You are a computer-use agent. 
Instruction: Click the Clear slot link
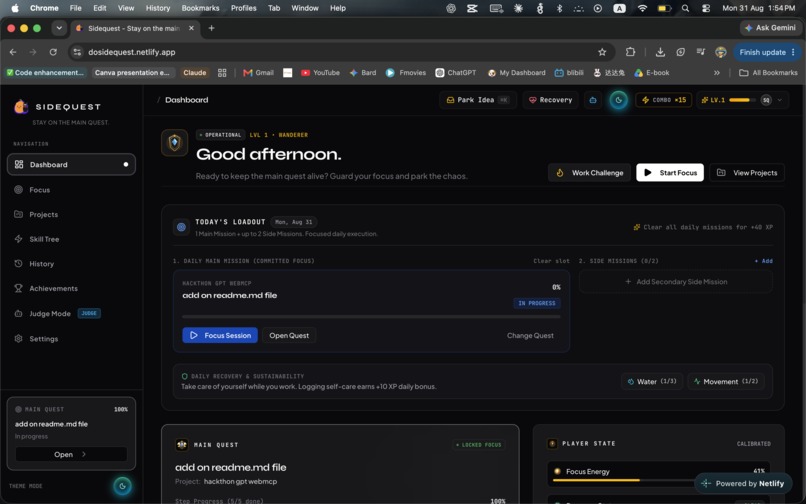pyautogui.click(x=551, y=261)
